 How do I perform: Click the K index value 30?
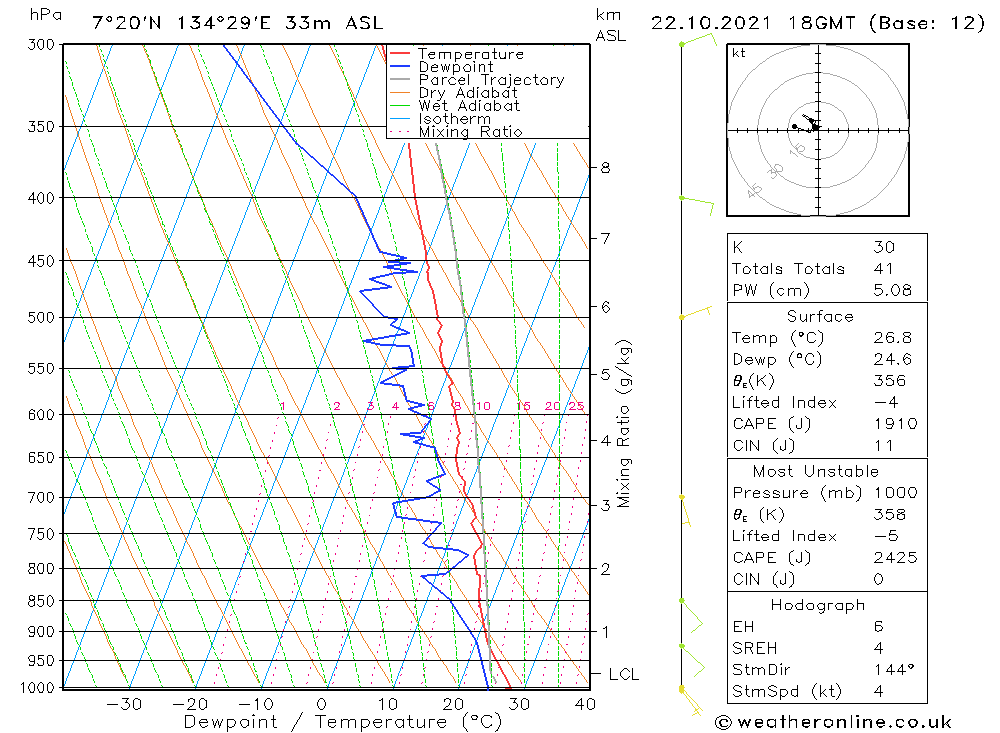(x=884, y=247)
